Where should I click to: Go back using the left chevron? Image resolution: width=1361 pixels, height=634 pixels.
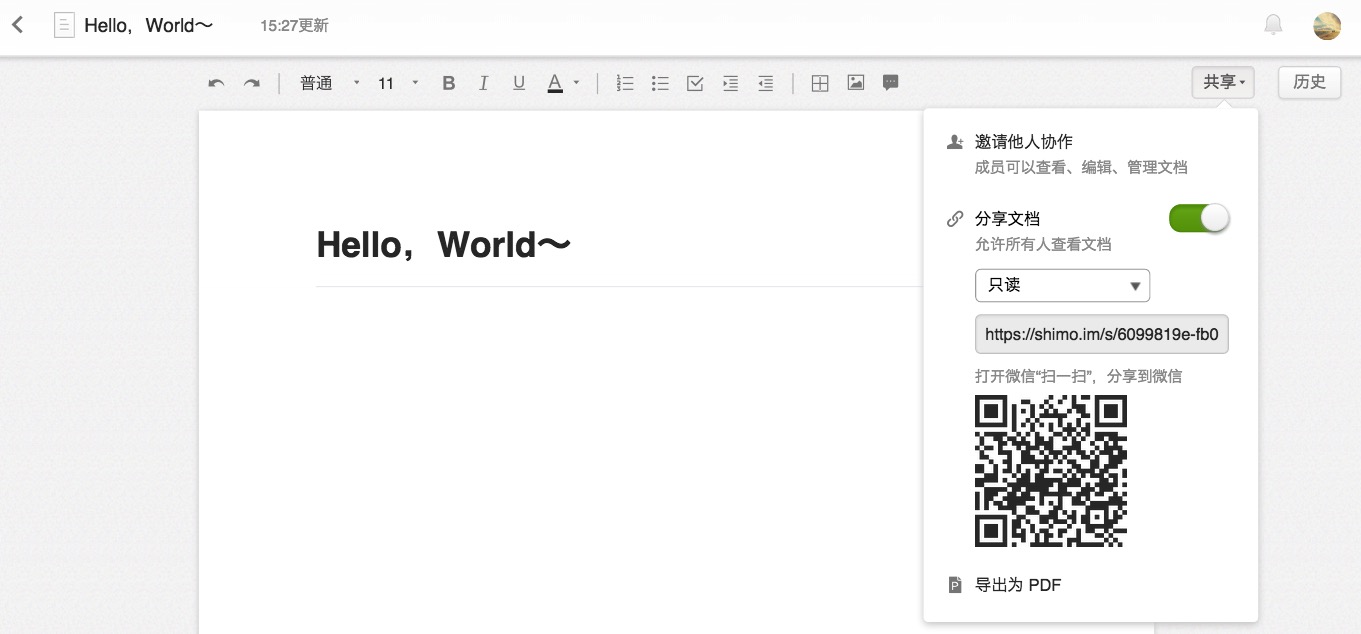click(x=18, y=25)
